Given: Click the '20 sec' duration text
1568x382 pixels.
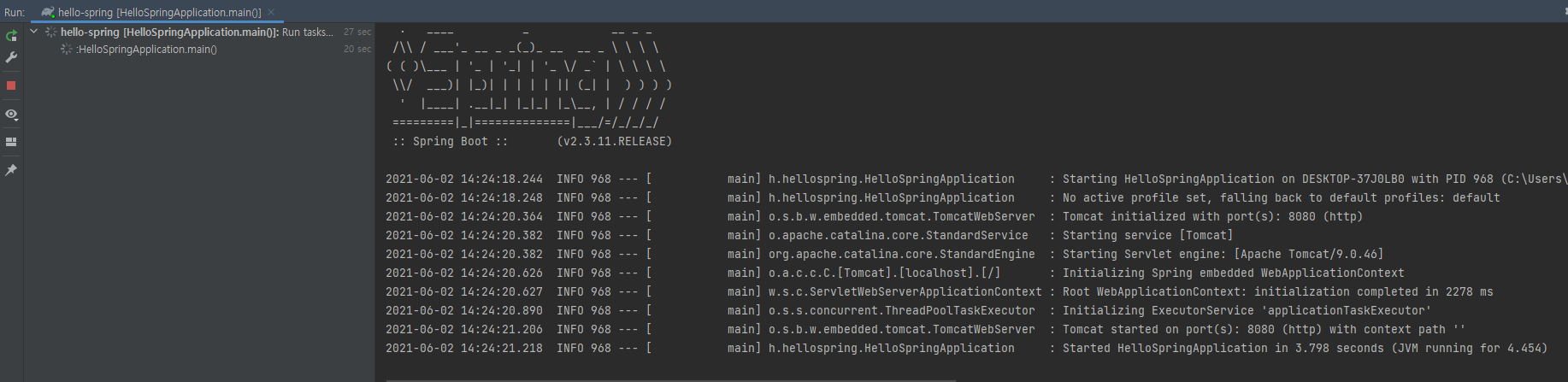Looking at the screenshot, I should pos(357,50).
